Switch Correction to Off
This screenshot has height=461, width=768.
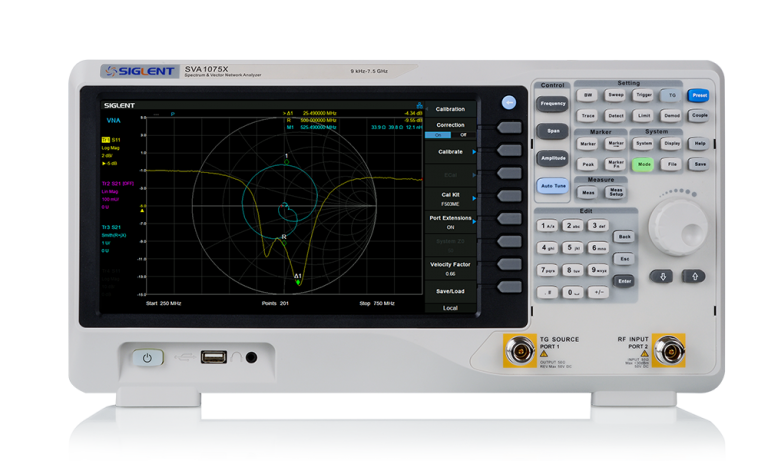tap(463, 134)
